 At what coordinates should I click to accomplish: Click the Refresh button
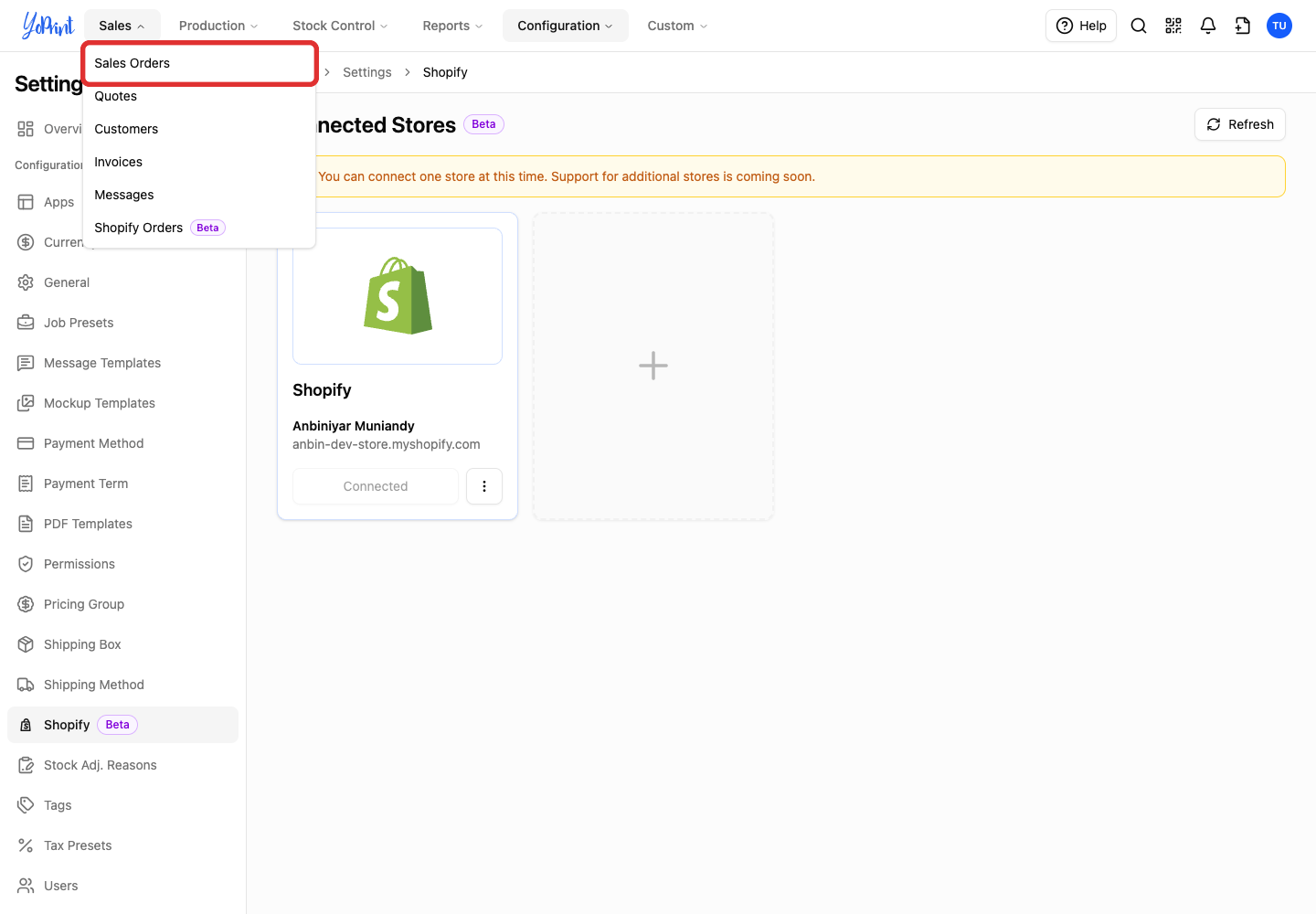click(1240, 124)
